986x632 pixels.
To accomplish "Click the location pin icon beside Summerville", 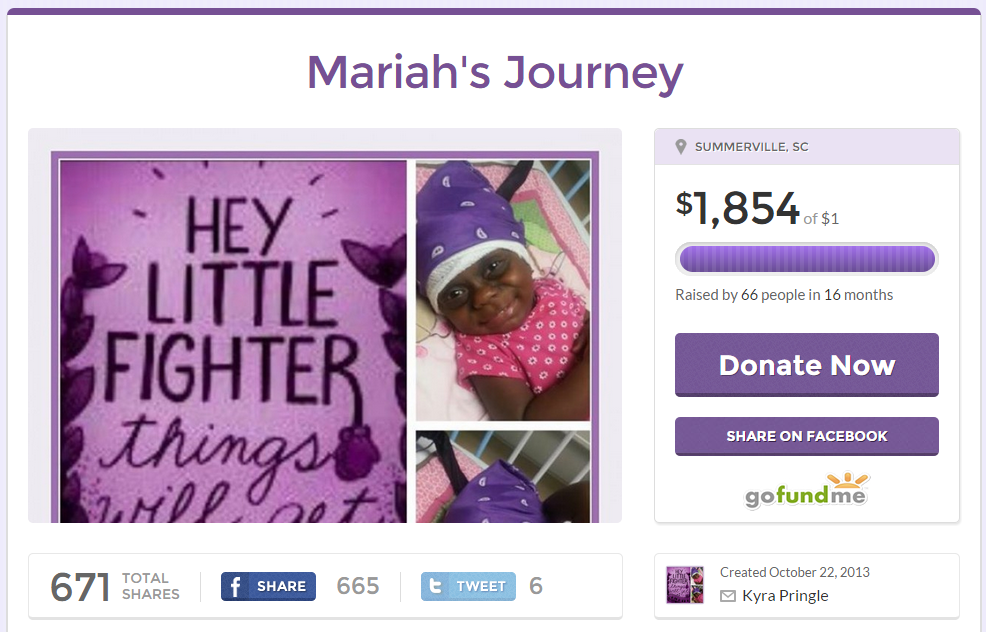I will 680,147.
